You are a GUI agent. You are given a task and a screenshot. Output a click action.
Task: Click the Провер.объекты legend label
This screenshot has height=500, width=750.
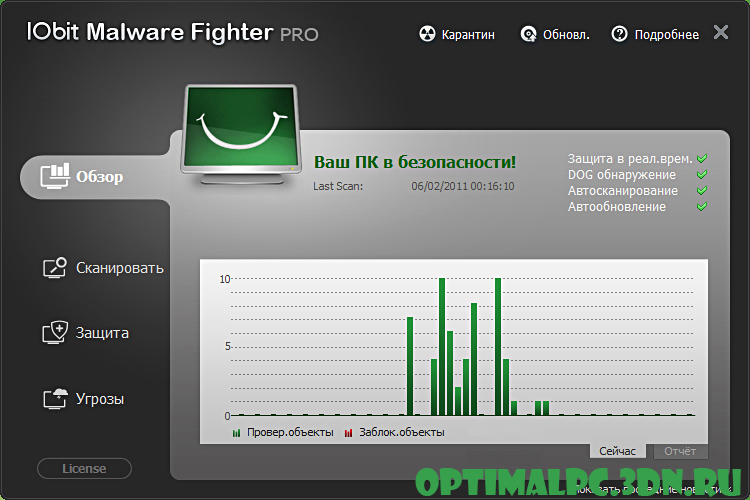coord(290,433)
